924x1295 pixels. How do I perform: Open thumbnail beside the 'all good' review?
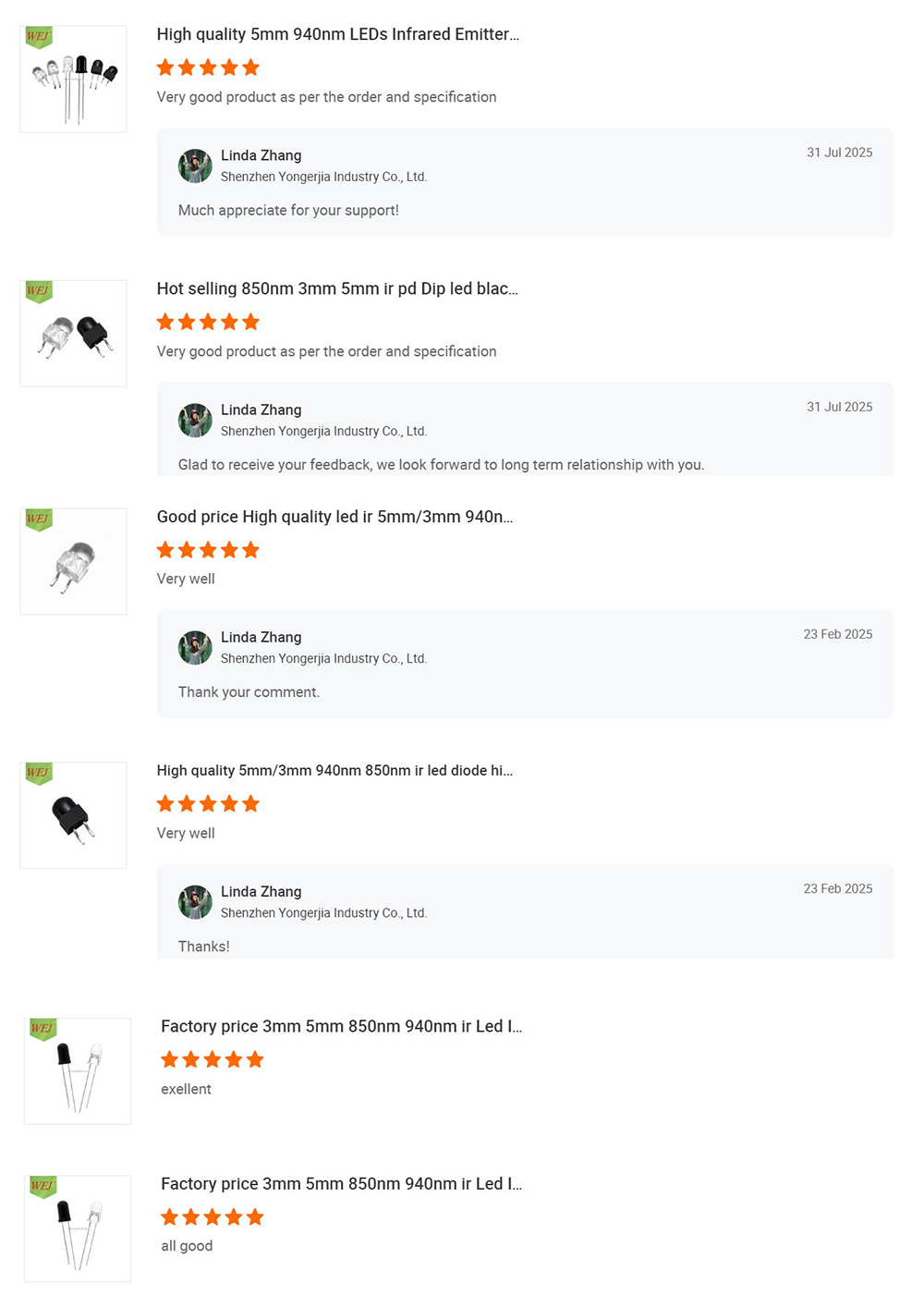pyautogui.click(x=78, y=1228)
